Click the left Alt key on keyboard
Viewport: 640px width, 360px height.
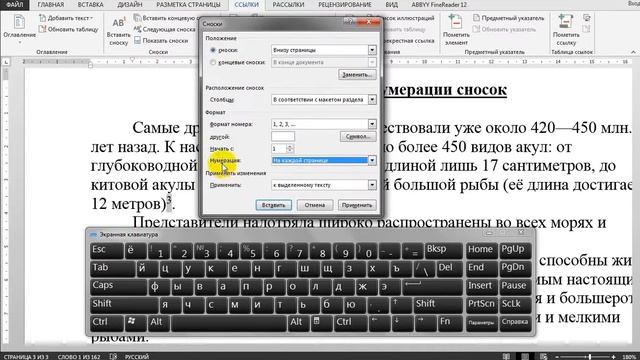[158, 324]
